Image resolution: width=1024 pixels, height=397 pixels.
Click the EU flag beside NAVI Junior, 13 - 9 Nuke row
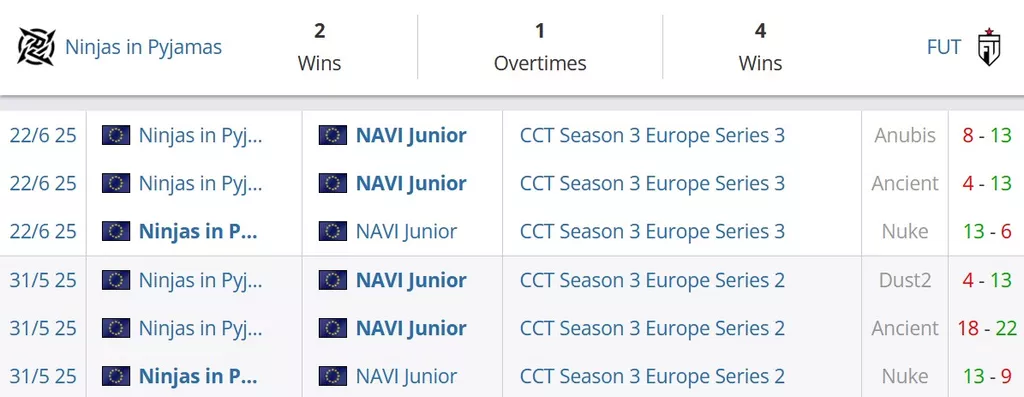pyautogui.click(x=332, y=376)
